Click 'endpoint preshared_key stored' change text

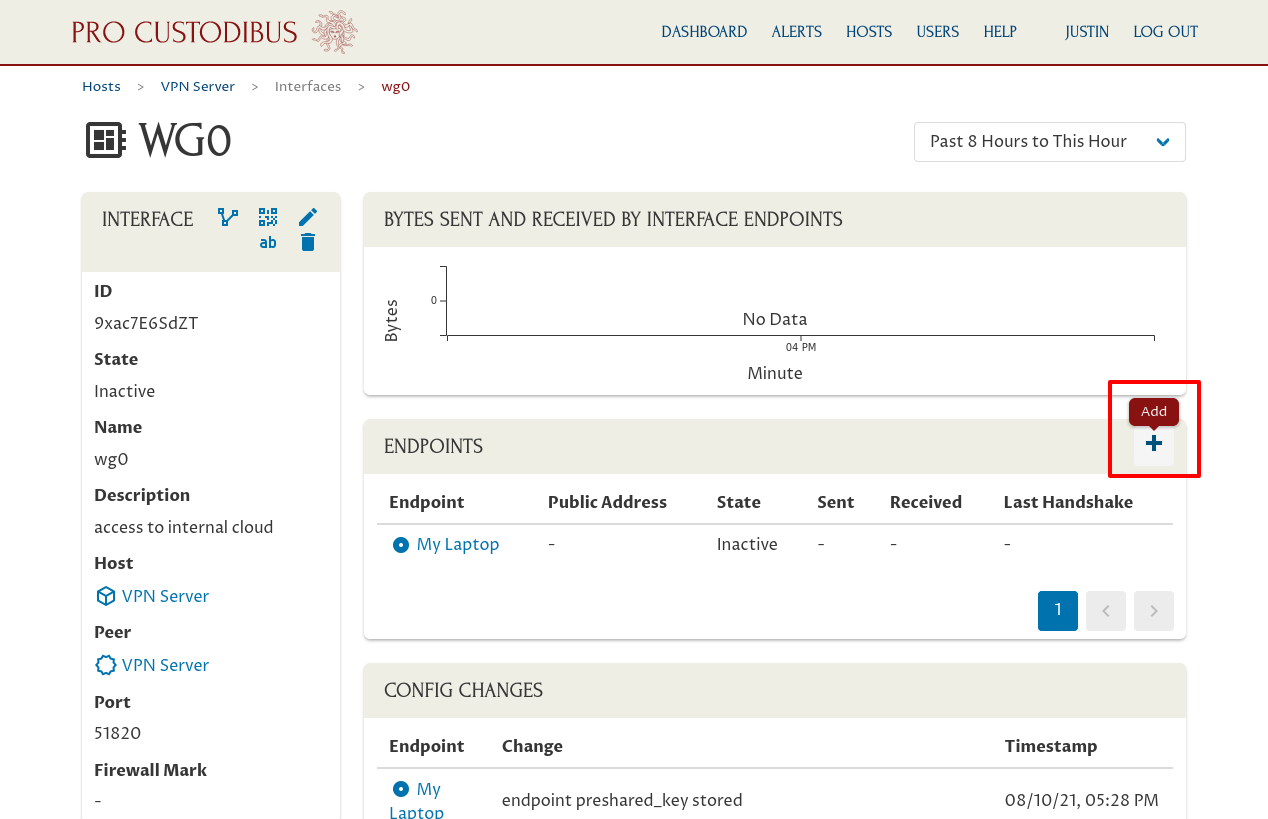(622, 800)
